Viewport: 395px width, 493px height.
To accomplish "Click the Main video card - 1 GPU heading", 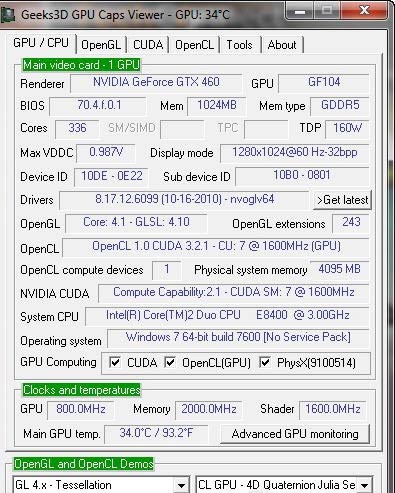I will 81,65.
